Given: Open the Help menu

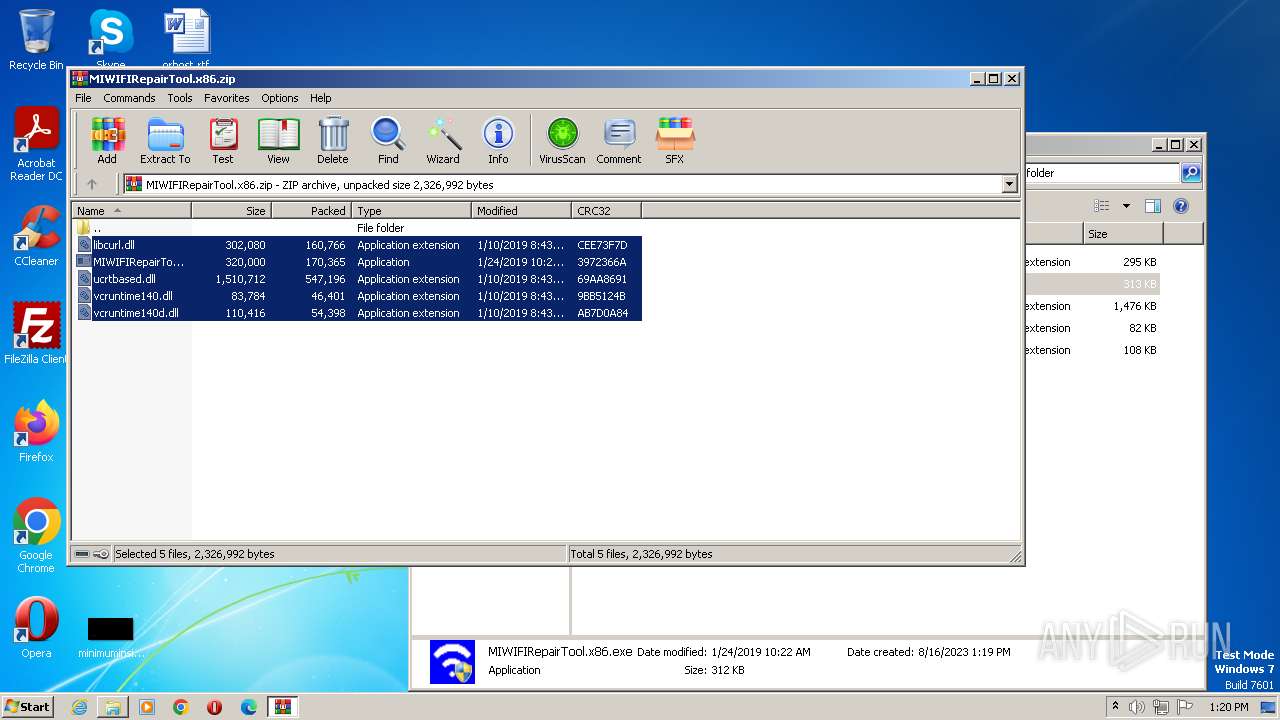Looking at the screenshot, I should pos(321,98).
